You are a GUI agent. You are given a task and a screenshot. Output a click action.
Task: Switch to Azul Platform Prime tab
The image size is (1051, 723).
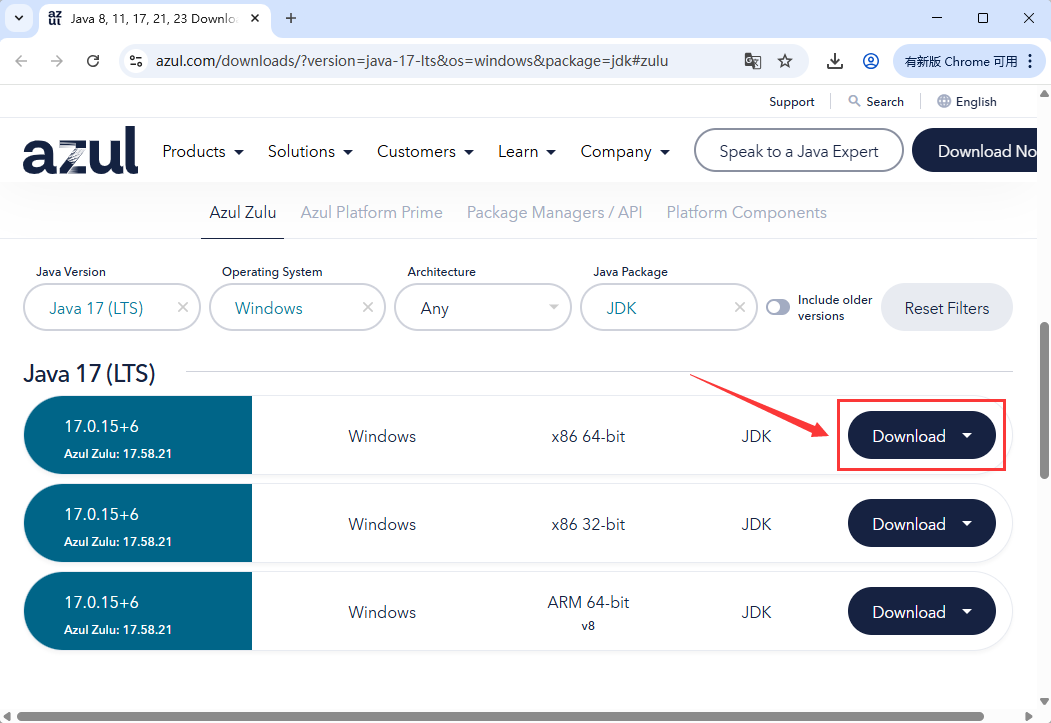pos(371,212)
